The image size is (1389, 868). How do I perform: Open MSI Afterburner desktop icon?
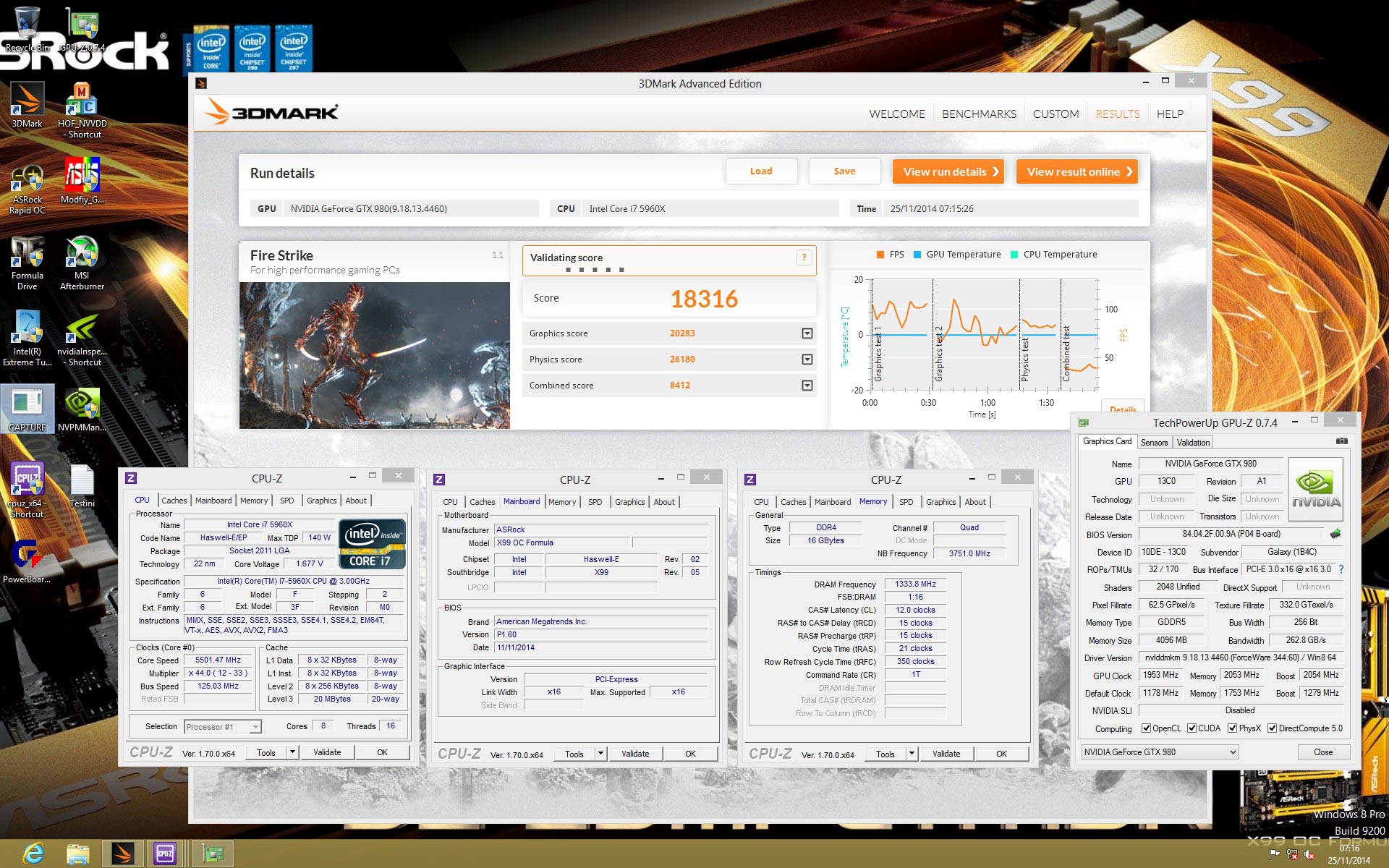tap(82, 263)
